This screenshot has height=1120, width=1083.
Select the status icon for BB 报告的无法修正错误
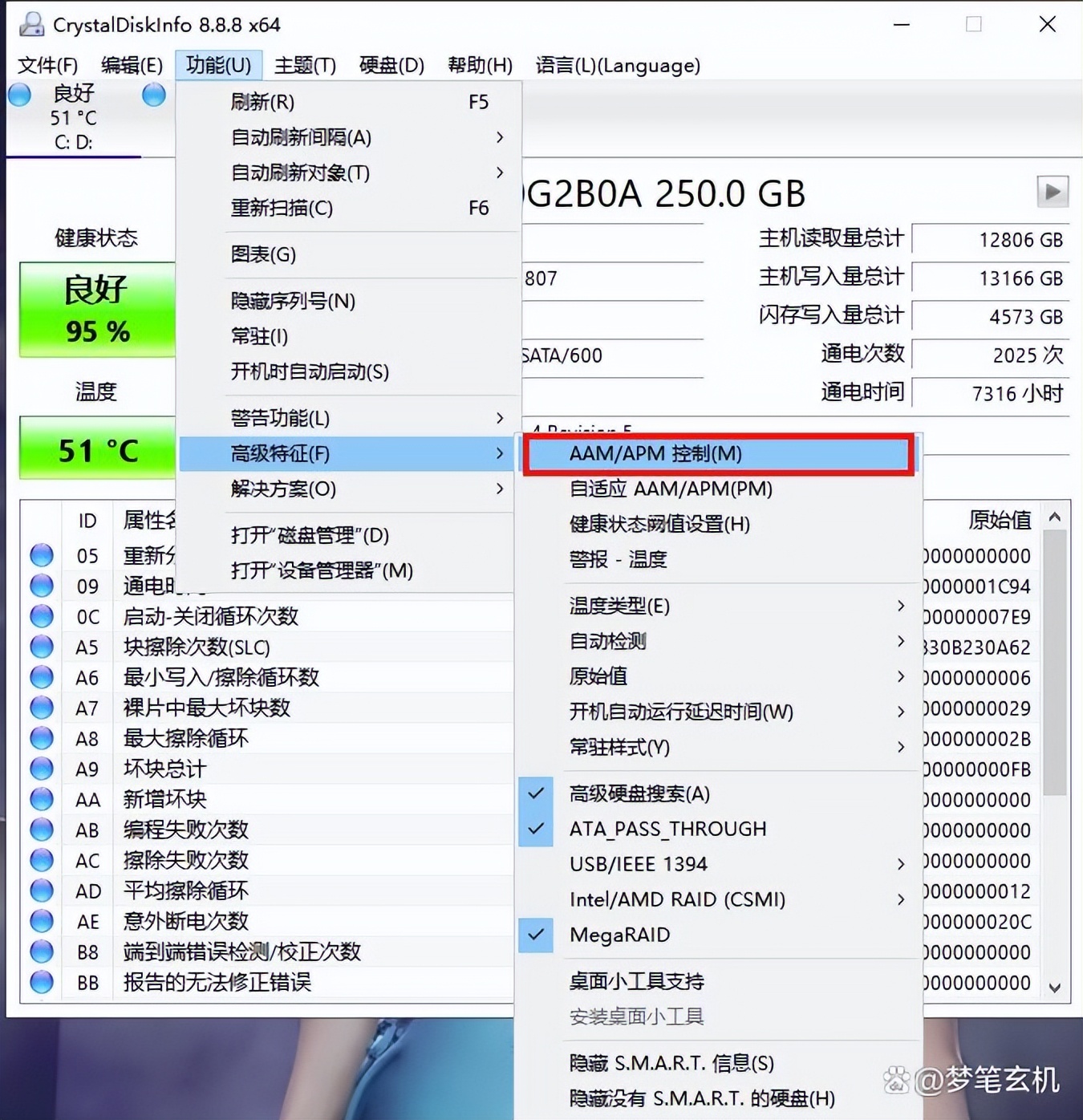point(41,983)
